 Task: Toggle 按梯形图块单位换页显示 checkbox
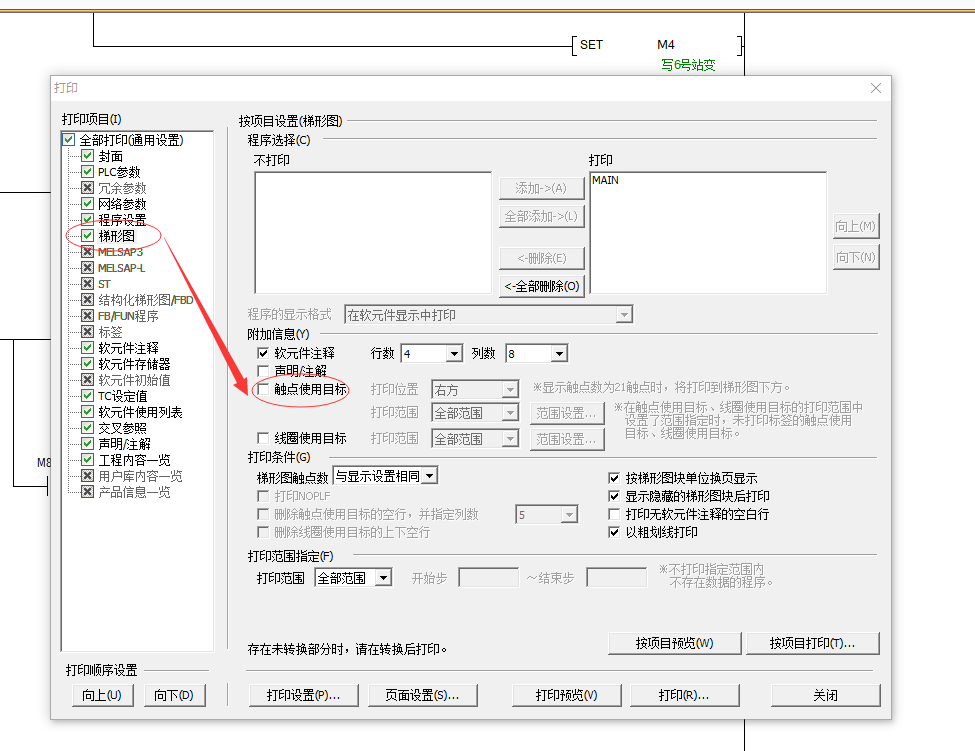pyautogui.click(x=615, y=478)
